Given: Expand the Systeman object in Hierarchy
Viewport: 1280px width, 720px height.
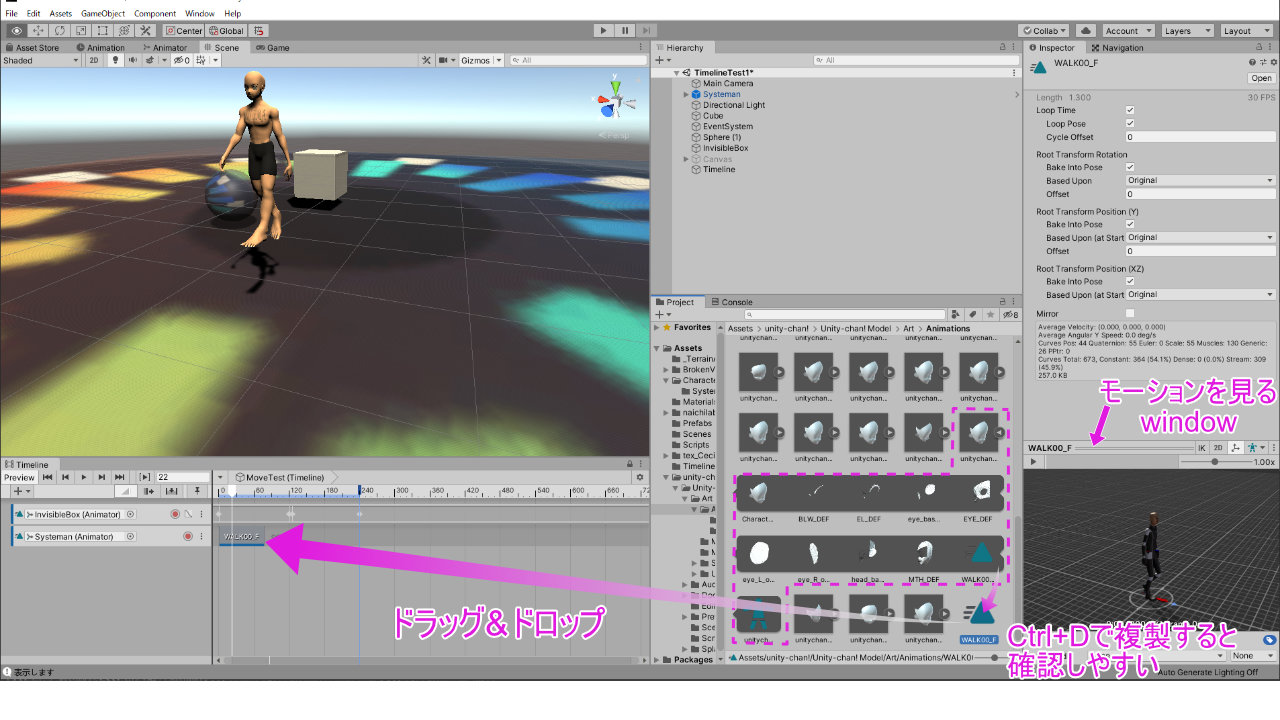Looking at the screenshot, I should (686, 94).
